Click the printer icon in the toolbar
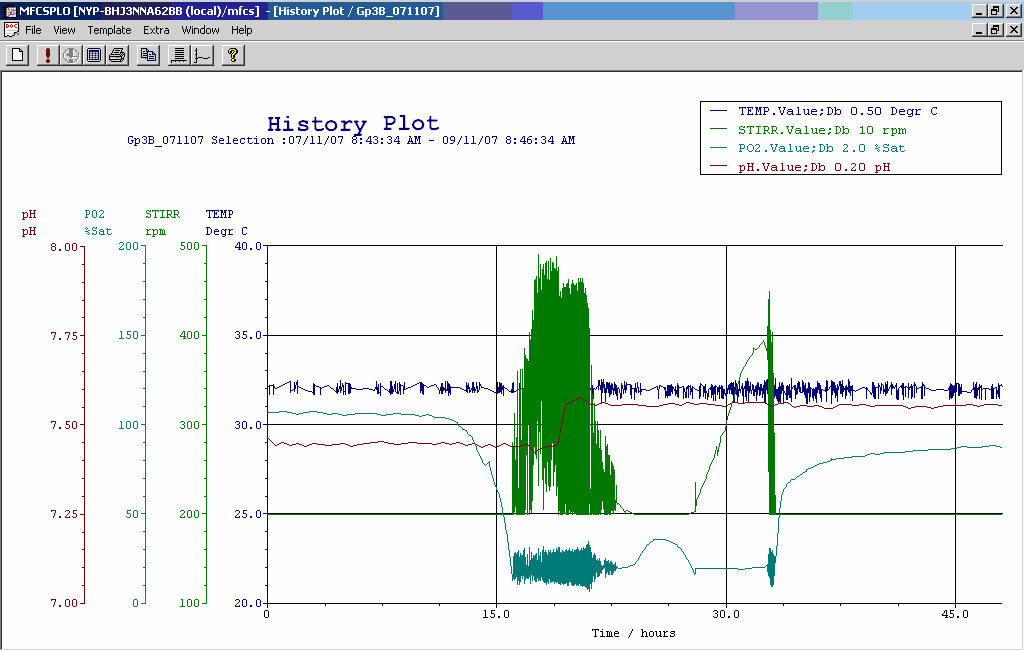Viewport: 1024px width, 650px height. pyautogui.click(x=117, y=55)
